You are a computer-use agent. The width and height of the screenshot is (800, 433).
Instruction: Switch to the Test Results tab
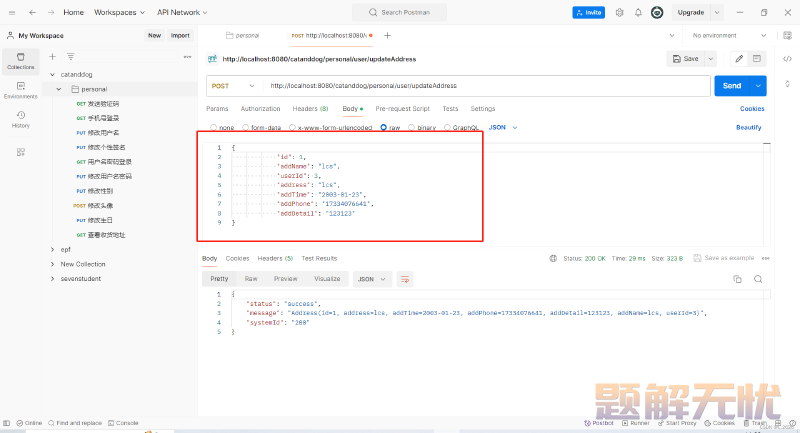[319, 259]
